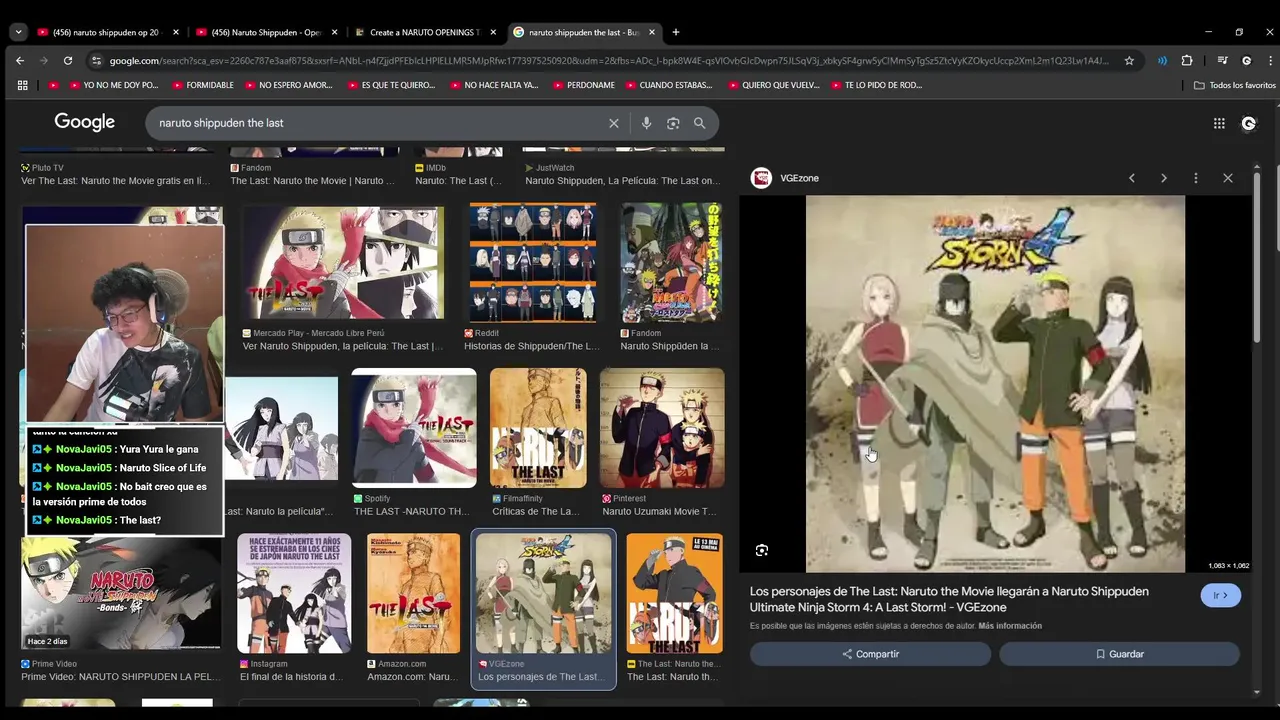Click the 'Compartir' share button
Image resolution: width=1280 pixels, height=720 pixels.
coord(870,654)
